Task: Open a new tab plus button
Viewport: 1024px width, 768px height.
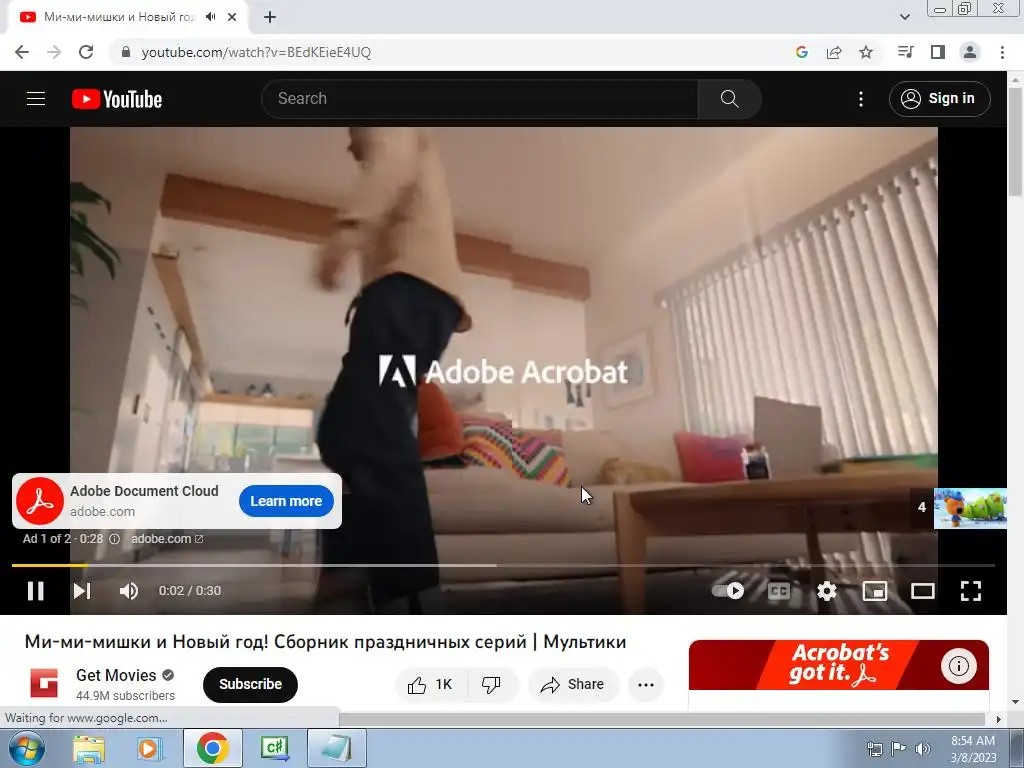Action: pos(270,18)
